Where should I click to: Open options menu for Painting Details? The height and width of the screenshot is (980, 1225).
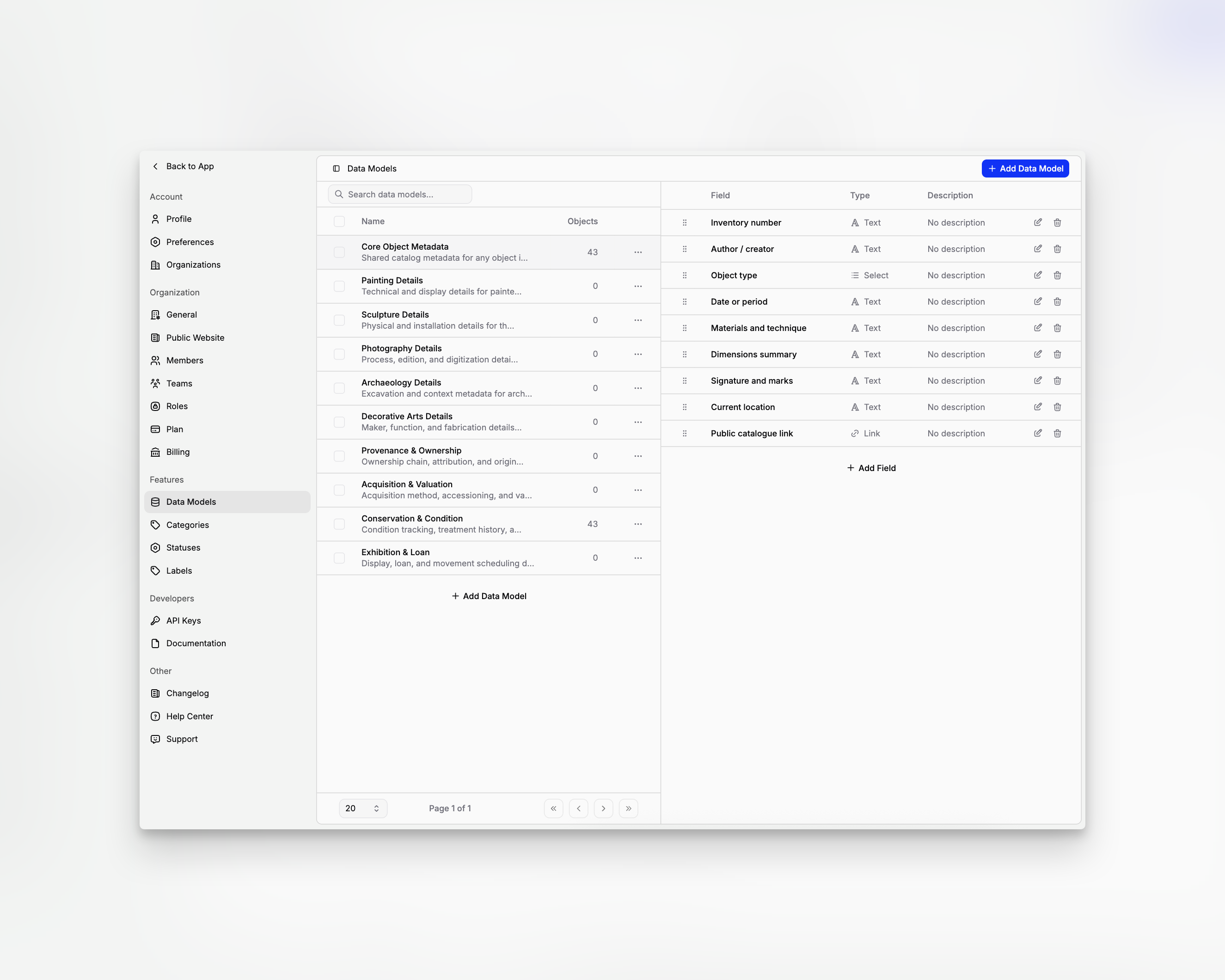point(637,286)
